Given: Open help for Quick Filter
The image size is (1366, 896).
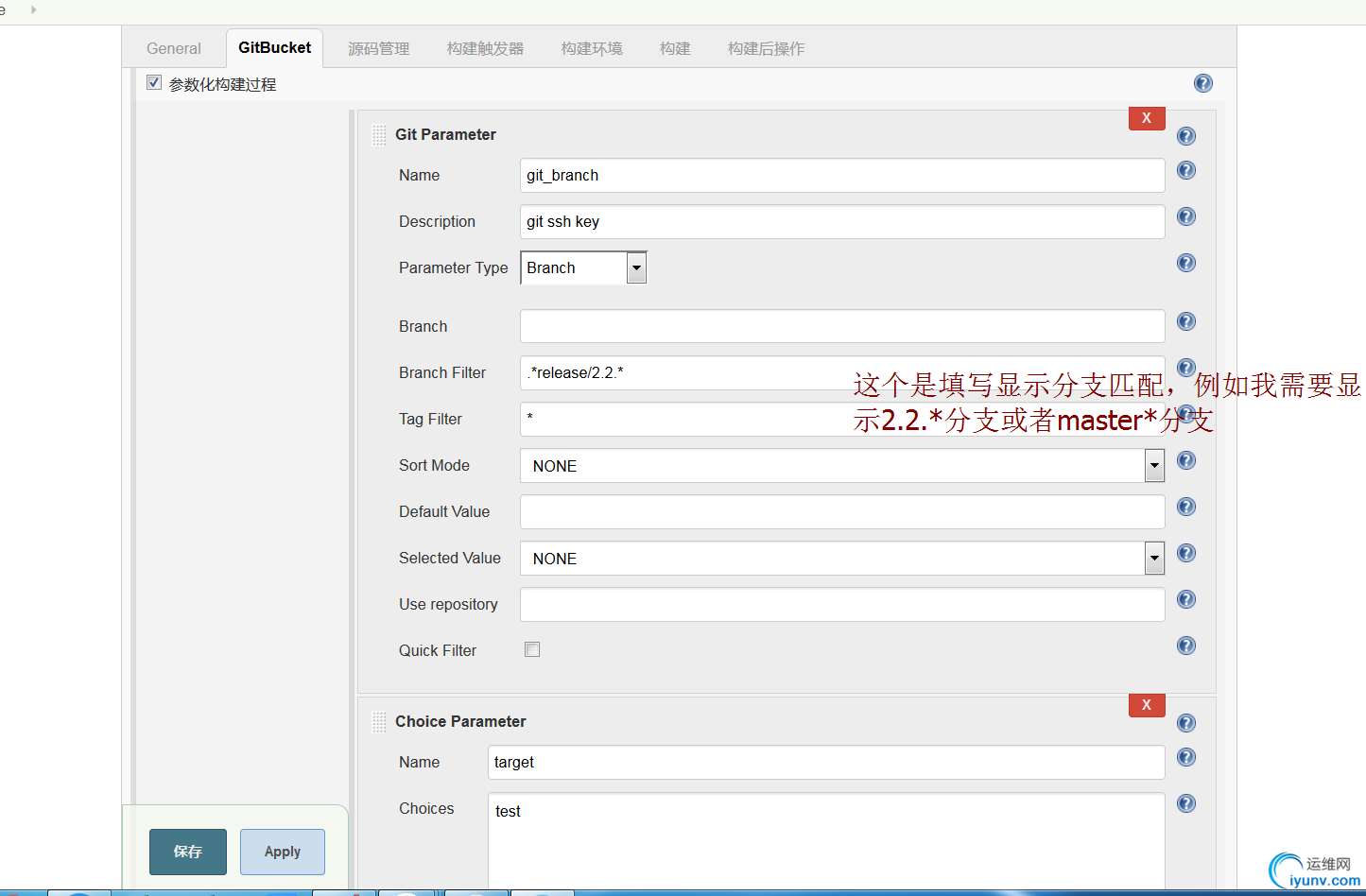Looking at the screenshot, I should click(x=1186, y=646).
